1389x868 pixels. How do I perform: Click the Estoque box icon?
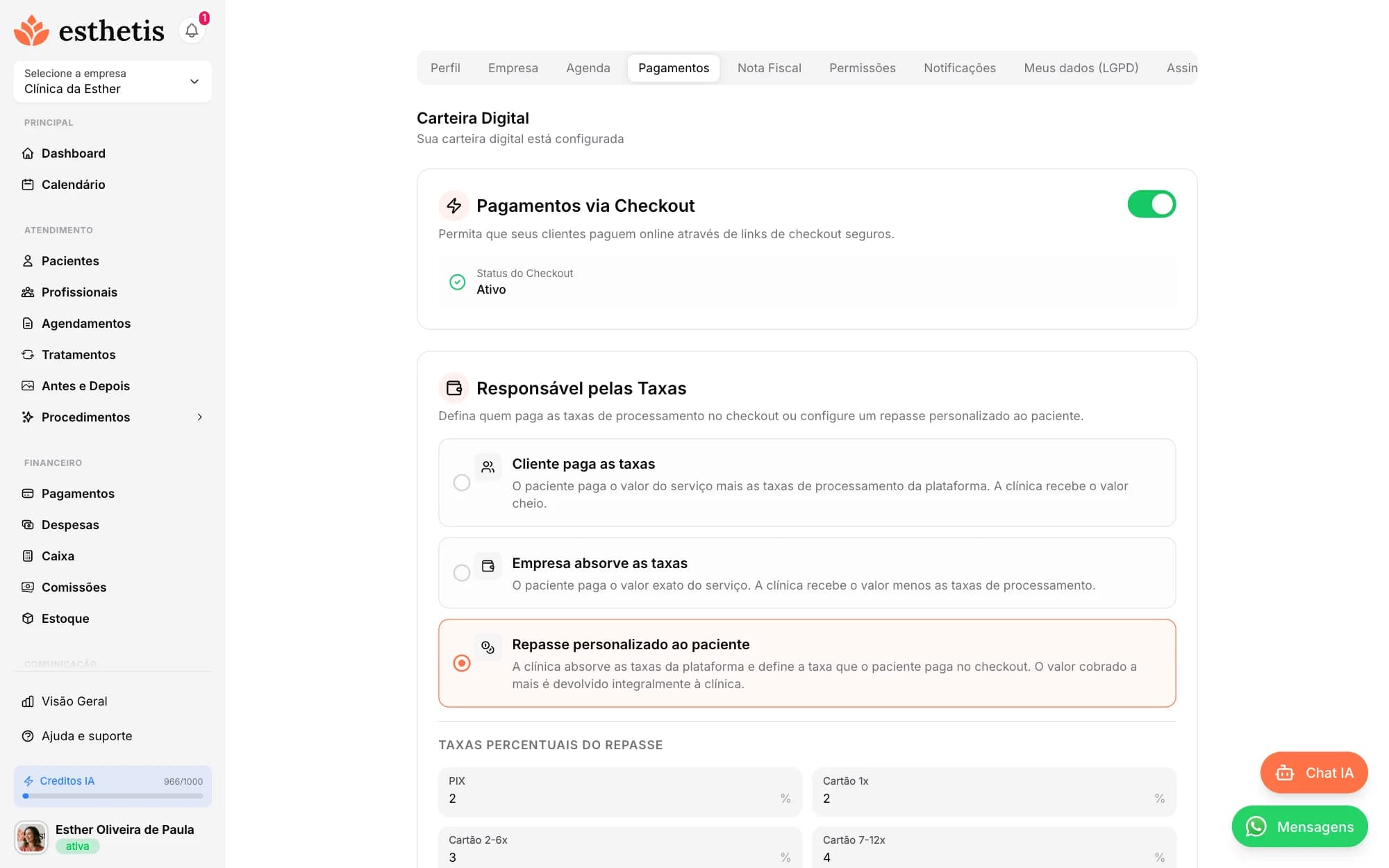(28, 619)
